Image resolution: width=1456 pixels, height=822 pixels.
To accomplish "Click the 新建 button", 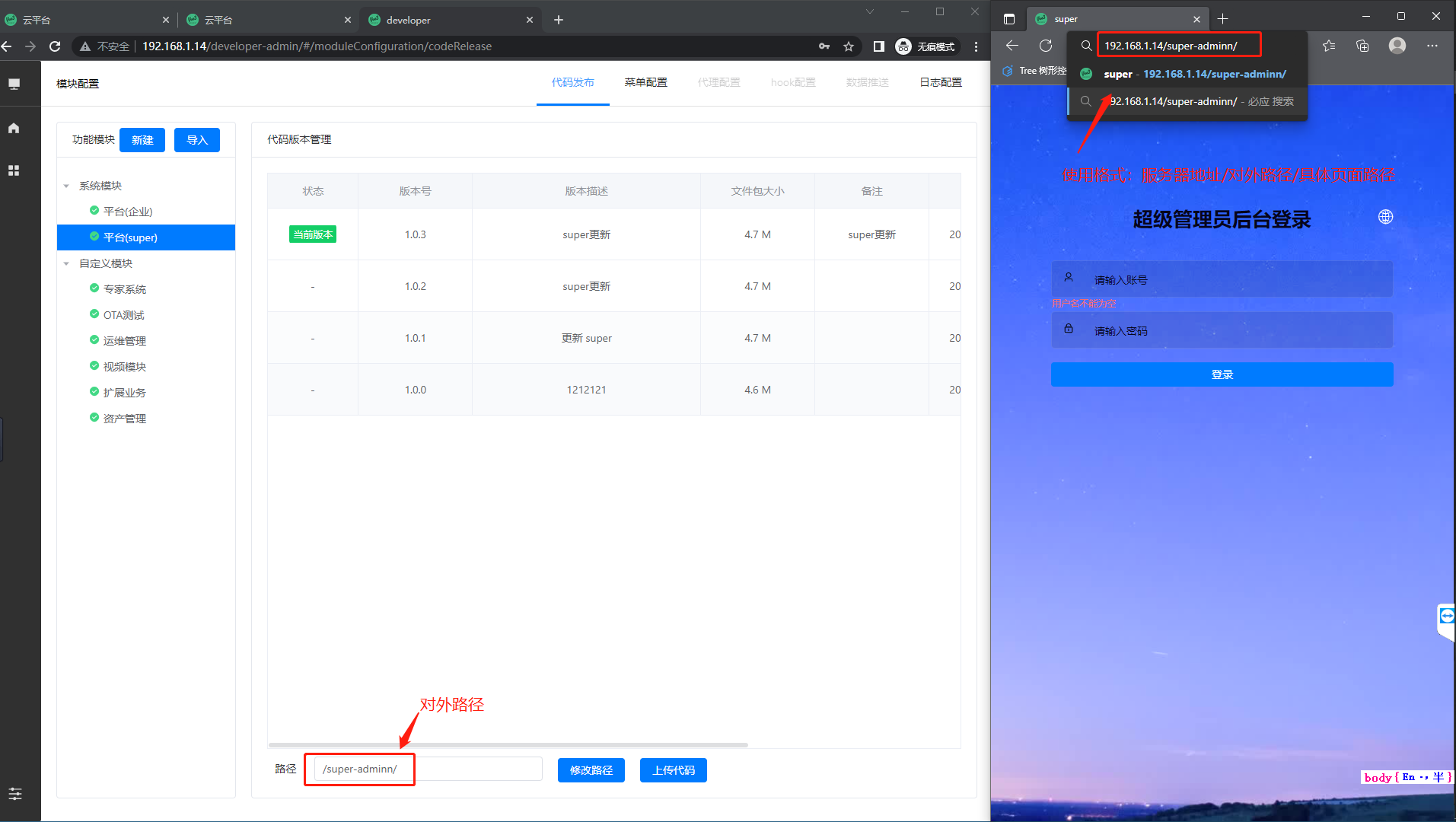I will [x=142, y=140].
